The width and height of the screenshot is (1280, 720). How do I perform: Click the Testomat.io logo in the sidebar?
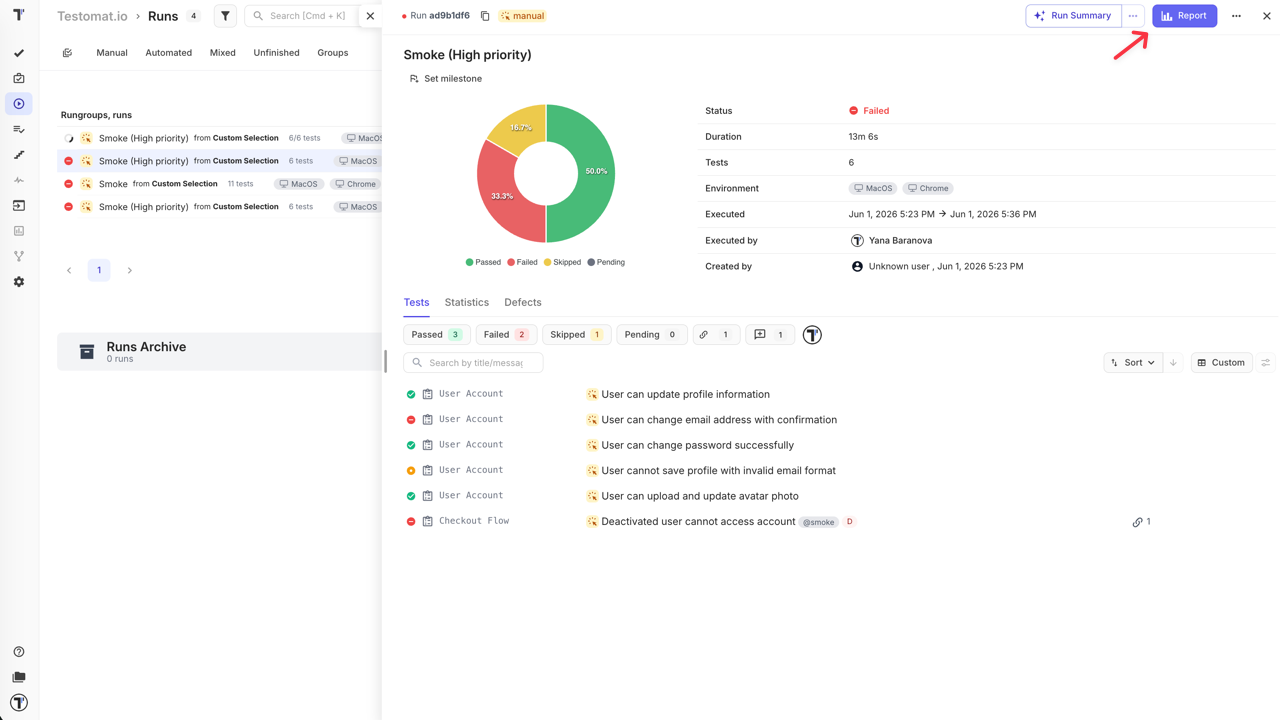tap(19, 15)
